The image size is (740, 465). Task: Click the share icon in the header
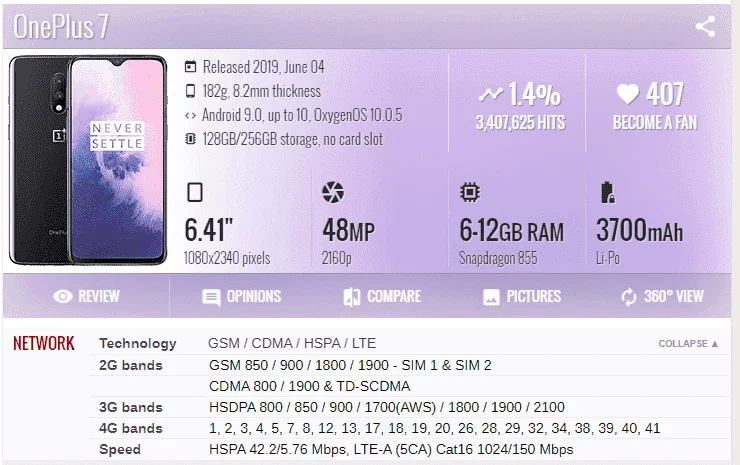pyautogui.click(x=706, y=26)
